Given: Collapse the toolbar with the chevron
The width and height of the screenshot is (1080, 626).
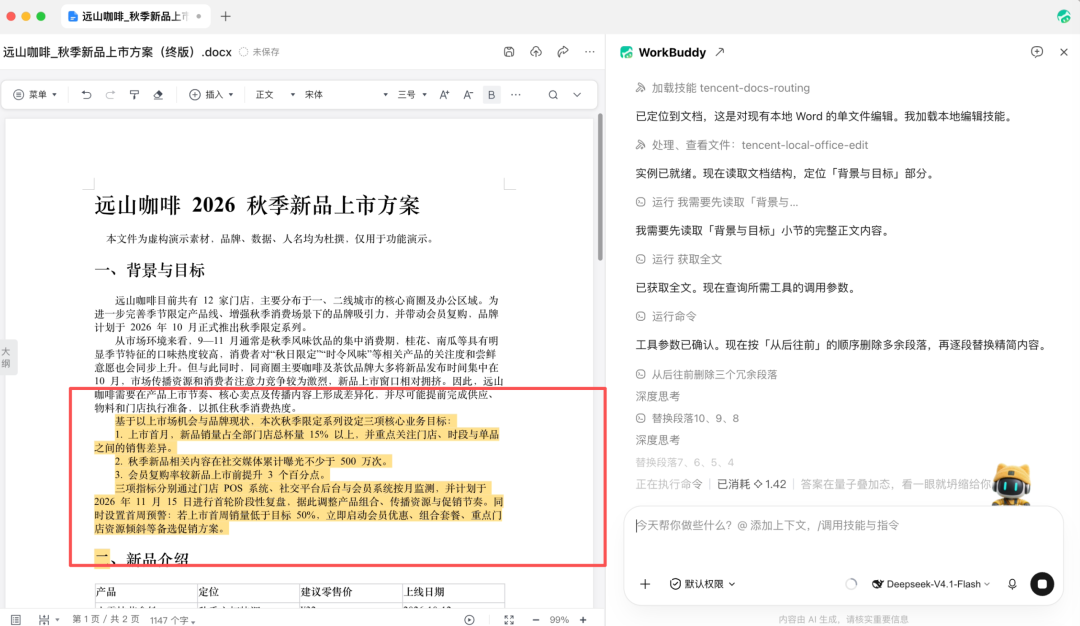Looking at the screenshot, I should [577, 95].
